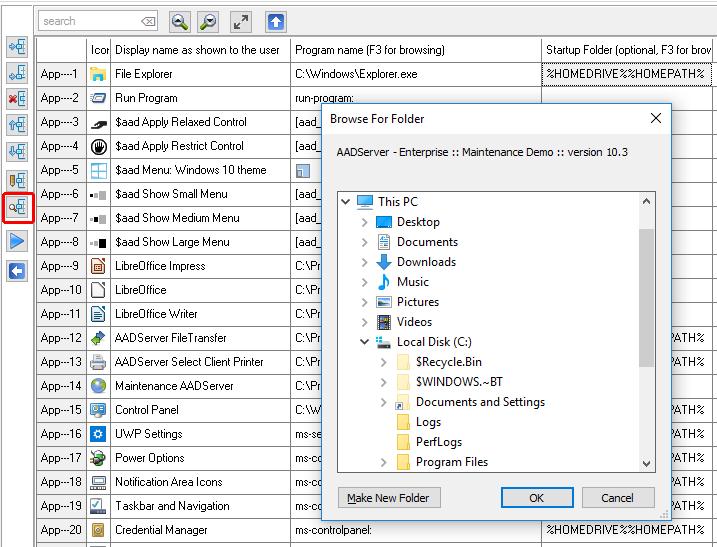Click the zoom out magnifier icon
717x547 pixels.
[x=207, y=21]
